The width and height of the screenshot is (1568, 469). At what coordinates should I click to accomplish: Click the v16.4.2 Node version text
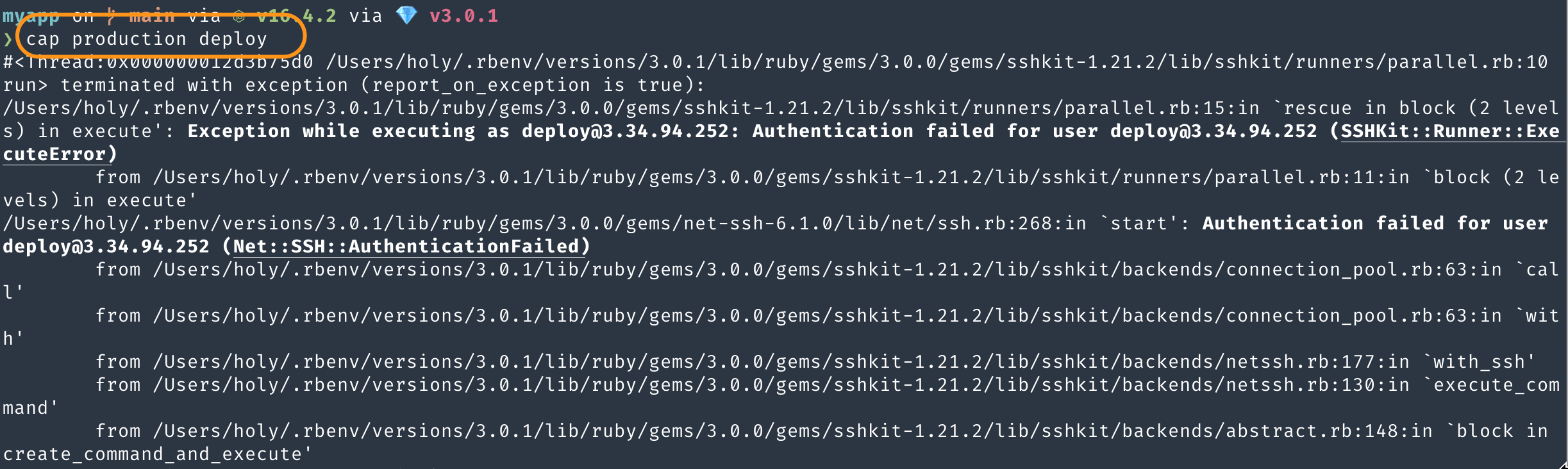[x=297, y=15]
